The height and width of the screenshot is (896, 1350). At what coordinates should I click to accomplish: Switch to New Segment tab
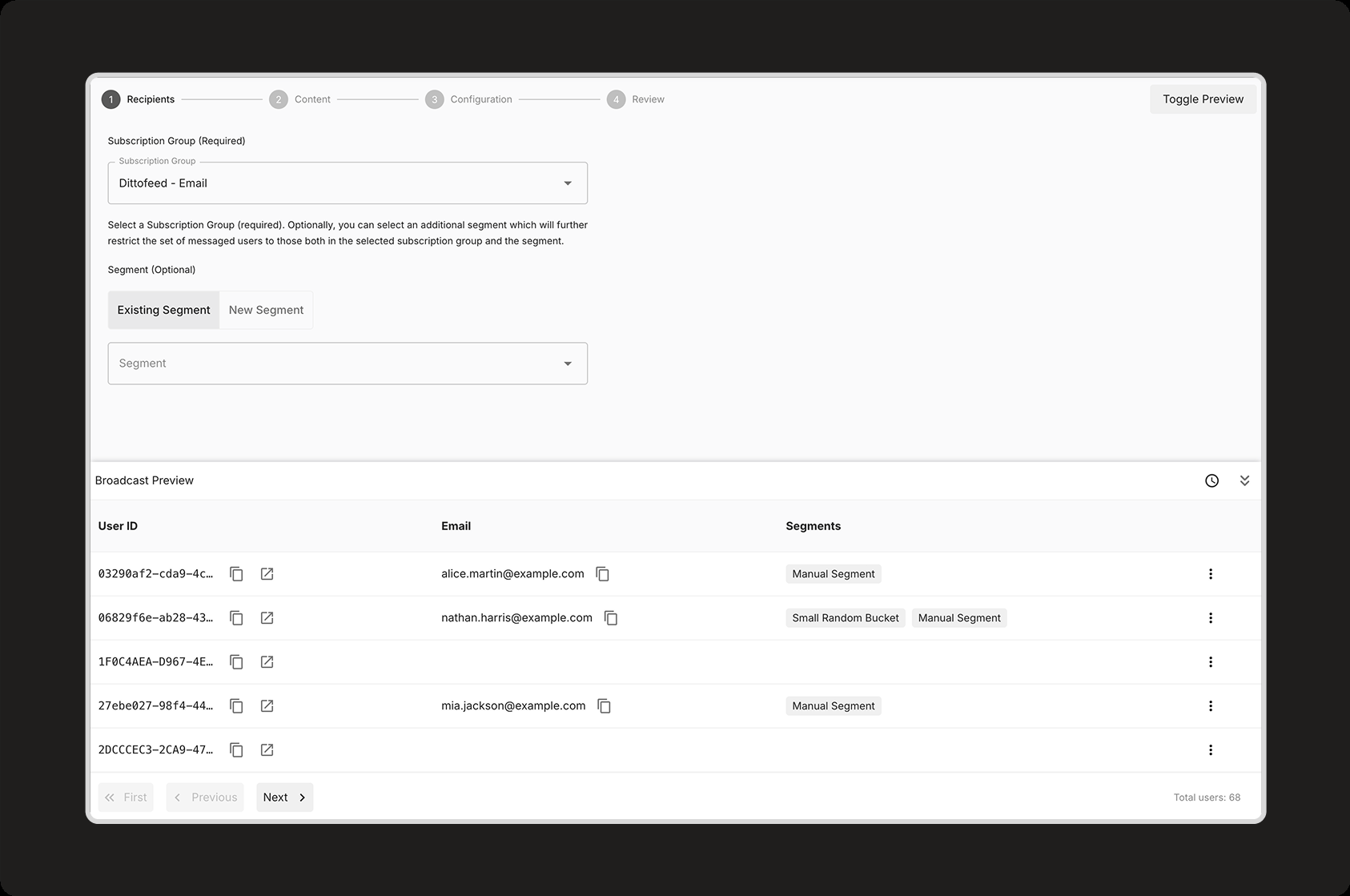pos(266,310)
